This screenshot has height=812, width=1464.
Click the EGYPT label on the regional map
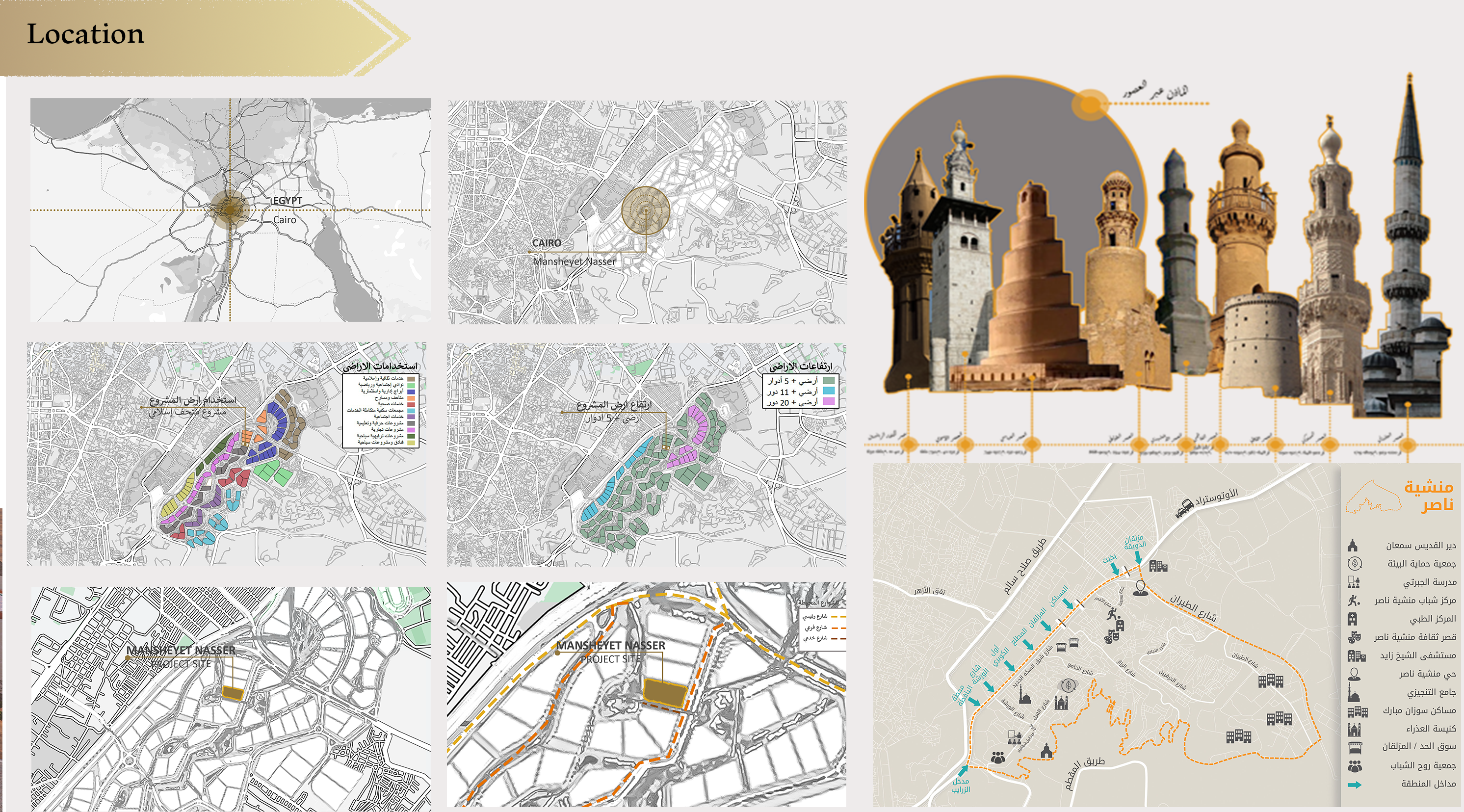point(288,201)
